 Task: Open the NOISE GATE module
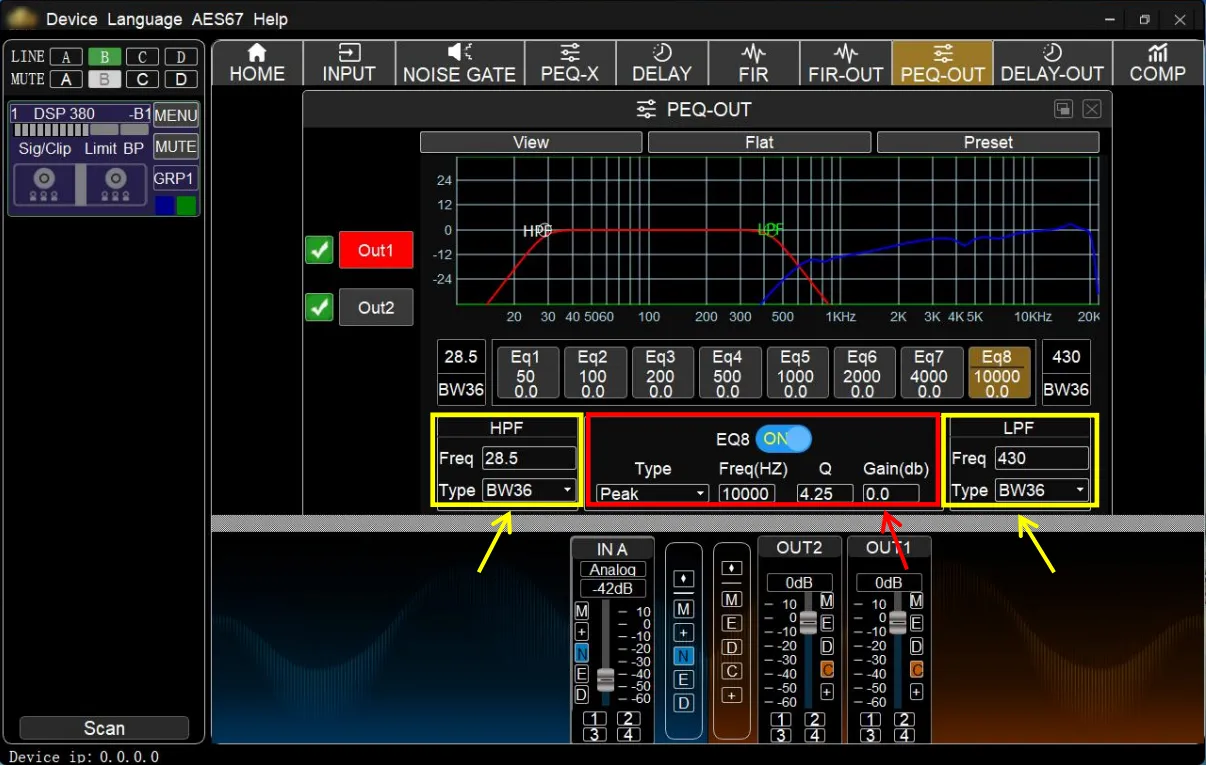click(x=459, y=63)
